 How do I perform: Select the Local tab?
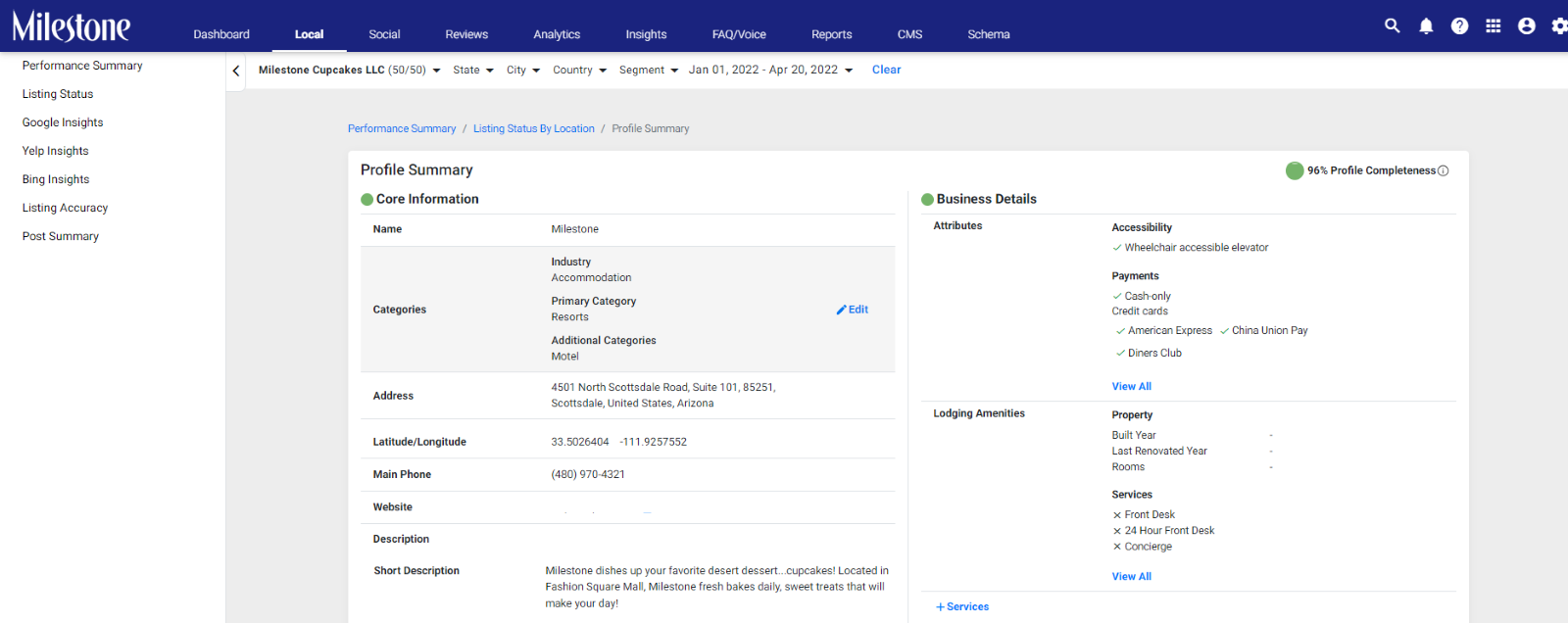coord(309,34)
